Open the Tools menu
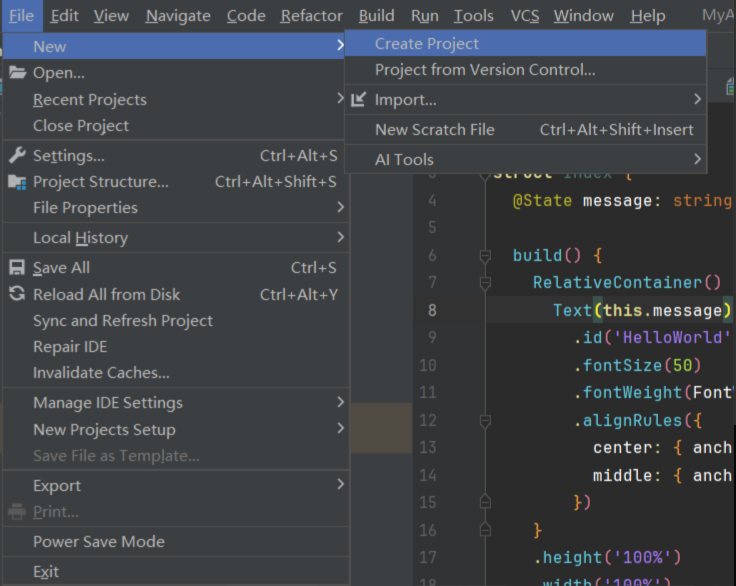Screen dimensions: 736x586 pos(474,15)
